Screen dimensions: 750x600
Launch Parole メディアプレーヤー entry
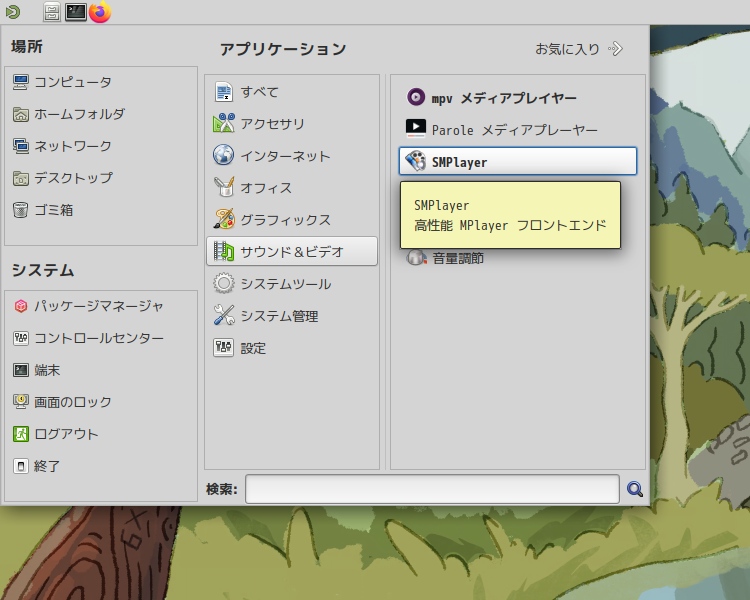click(518, 130)
